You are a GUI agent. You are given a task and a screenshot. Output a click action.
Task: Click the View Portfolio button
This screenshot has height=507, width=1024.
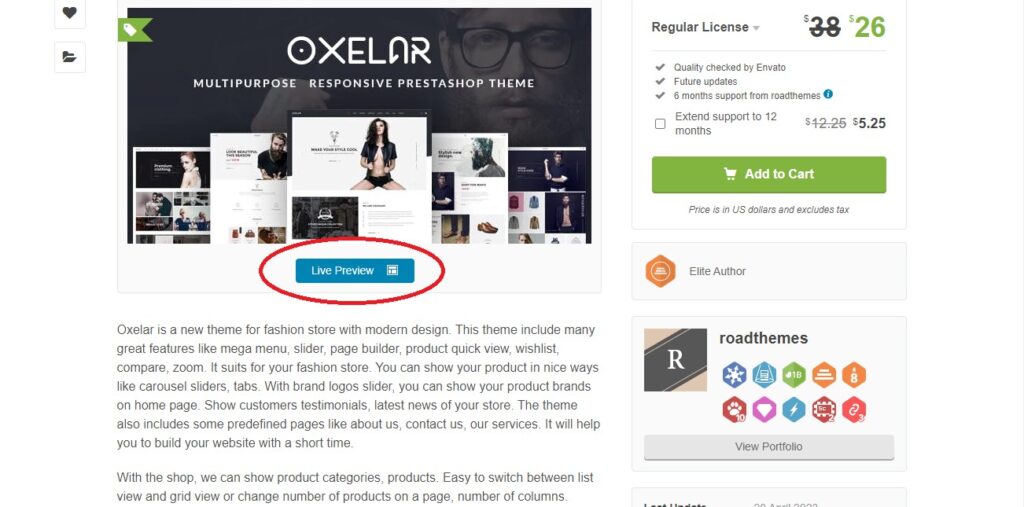pos(769,447)
